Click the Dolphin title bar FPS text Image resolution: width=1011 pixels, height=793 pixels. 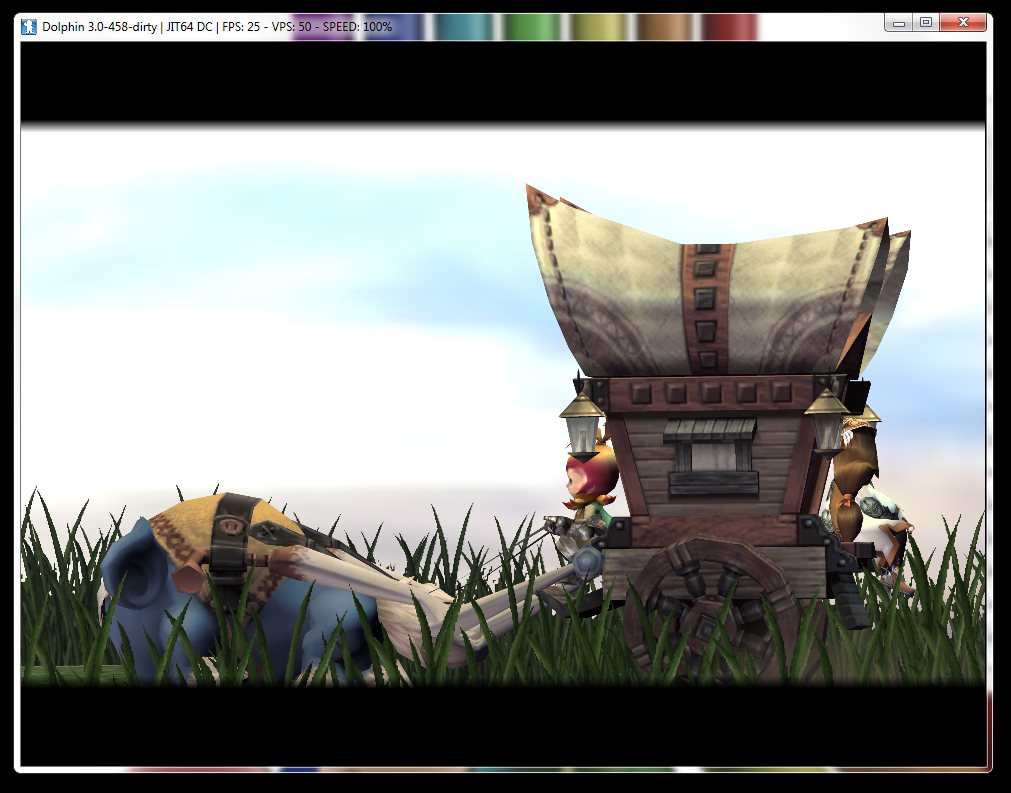click(244, 25)
